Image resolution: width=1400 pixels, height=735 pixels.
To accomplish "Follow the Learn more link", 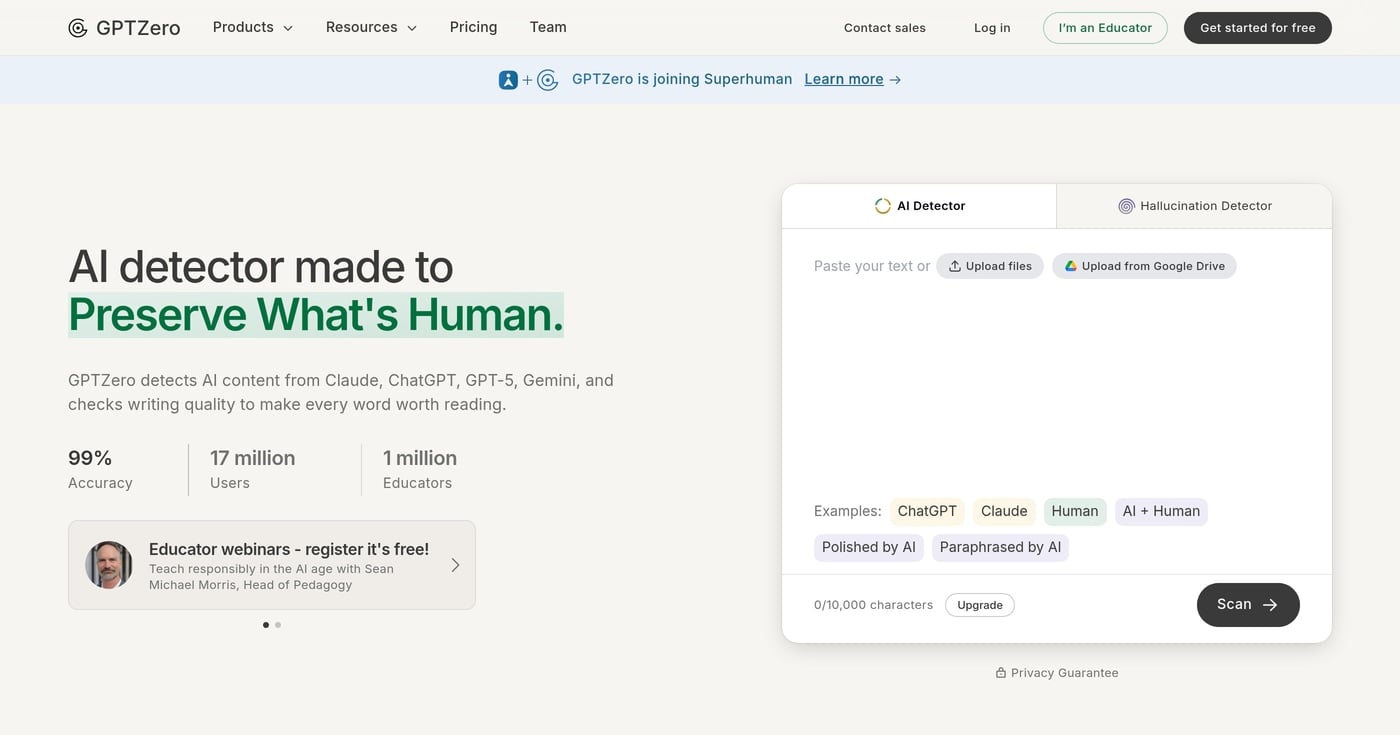I will tap(844, 79).
